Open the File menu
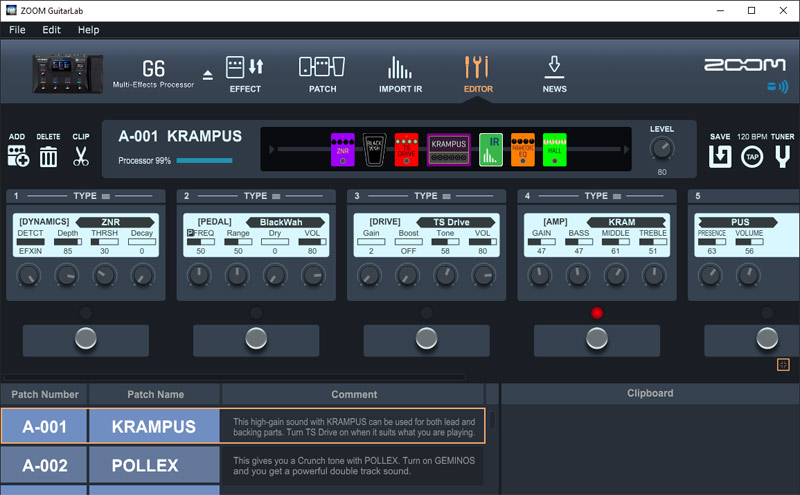This screenshot has height=495, width=800. click(17, 30)
